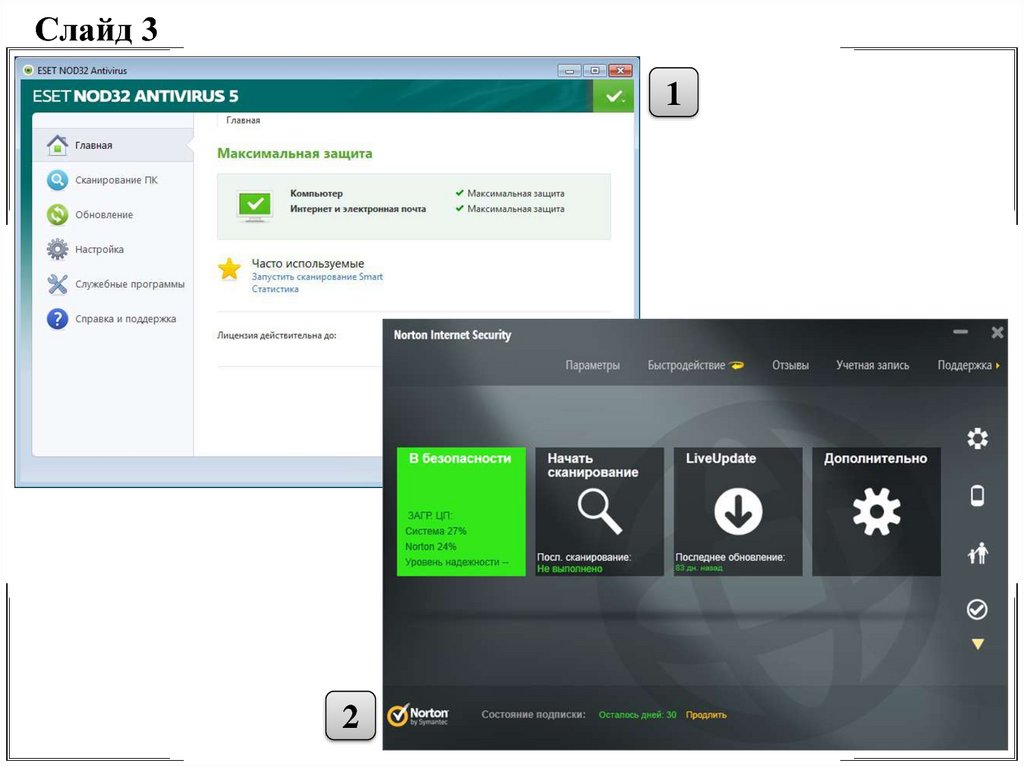The height and width of the screenshot is (767, 1024).
Task: Open the parental control family icon in Norton
Action: pyautogui.click(x=977, y=552)
